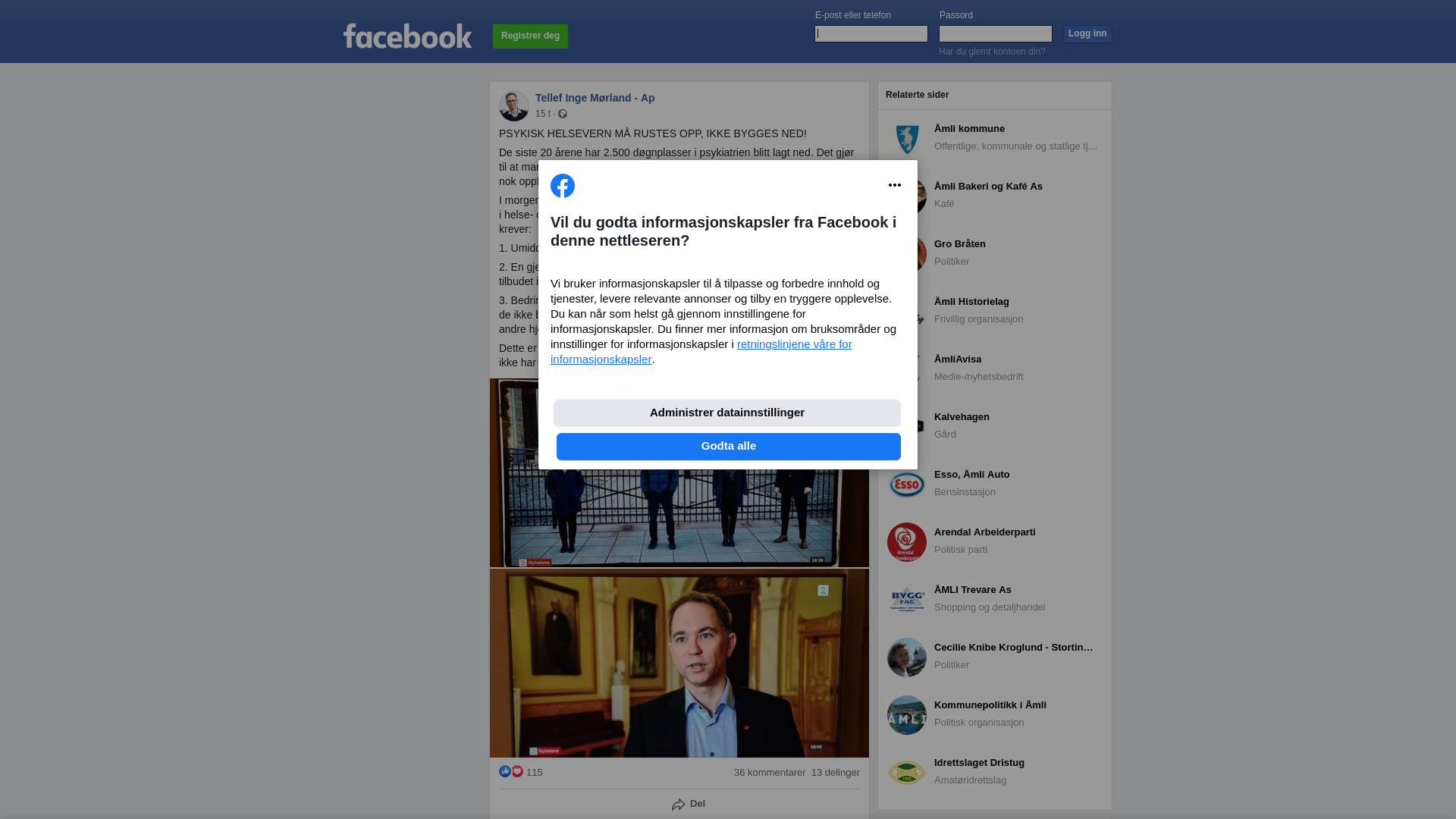Click the Registrer deg button
Screen dimensions: 1456x819
coord(530,36)
